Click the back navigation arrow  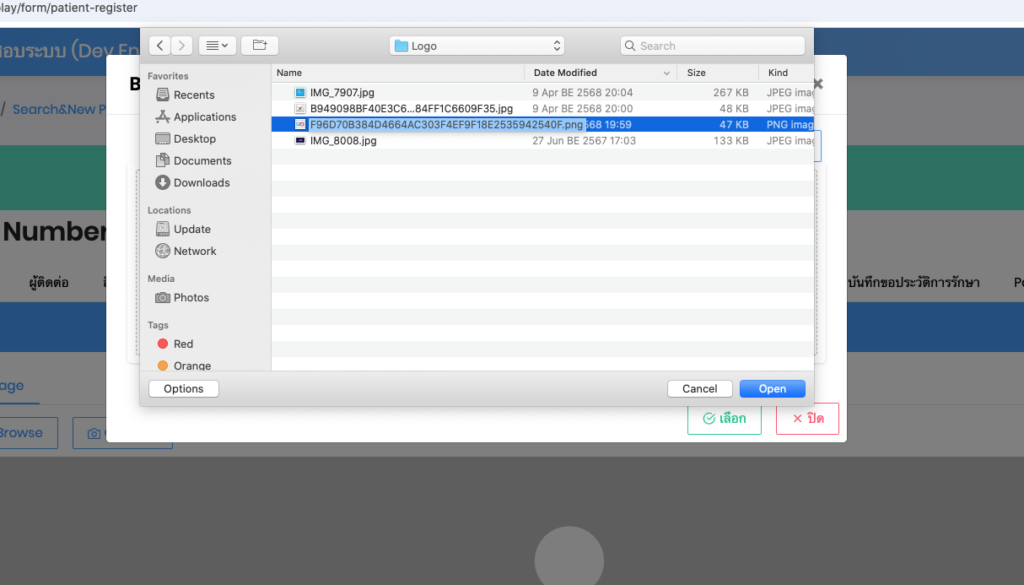coord(160,46)
